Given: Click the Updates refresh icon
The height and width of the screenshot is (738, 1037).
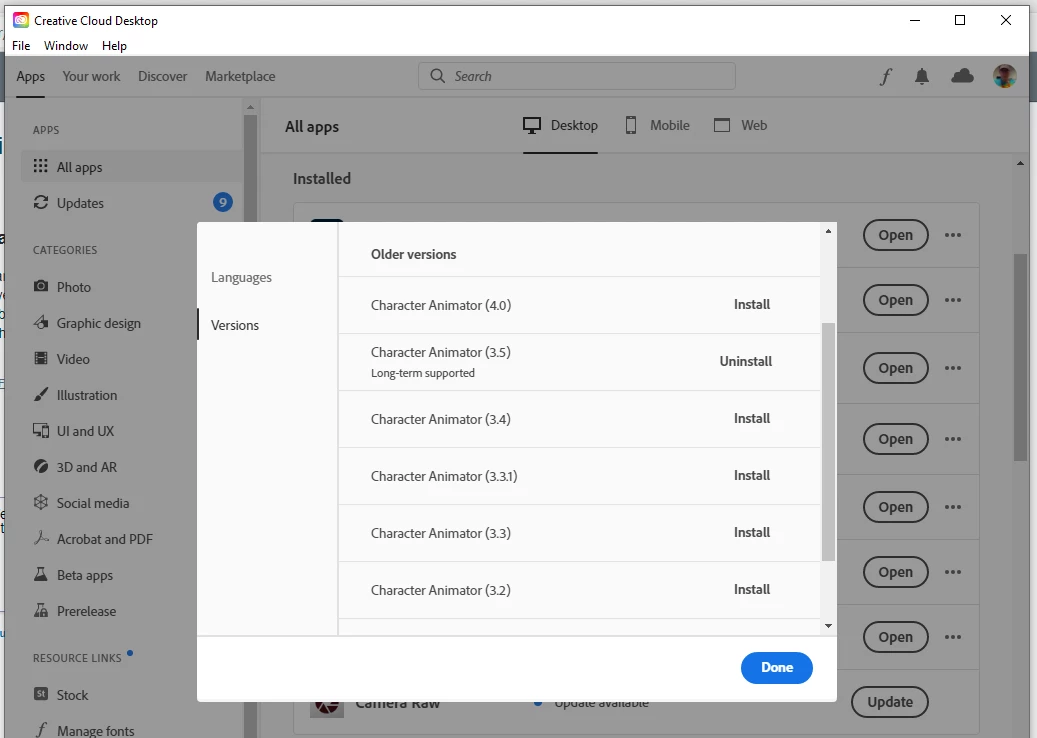Looking at the screenshot, I should click(x=41, y=202).
